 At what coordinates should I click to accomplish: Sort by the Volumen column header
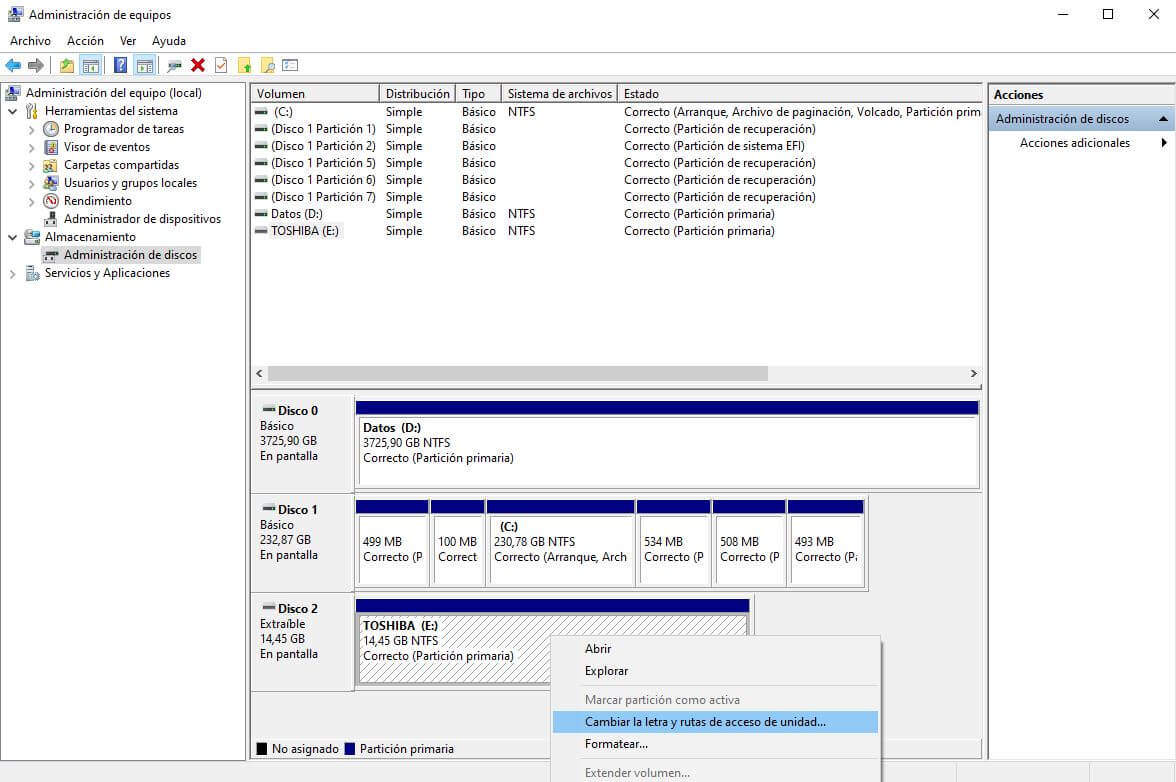pos(315,94)
